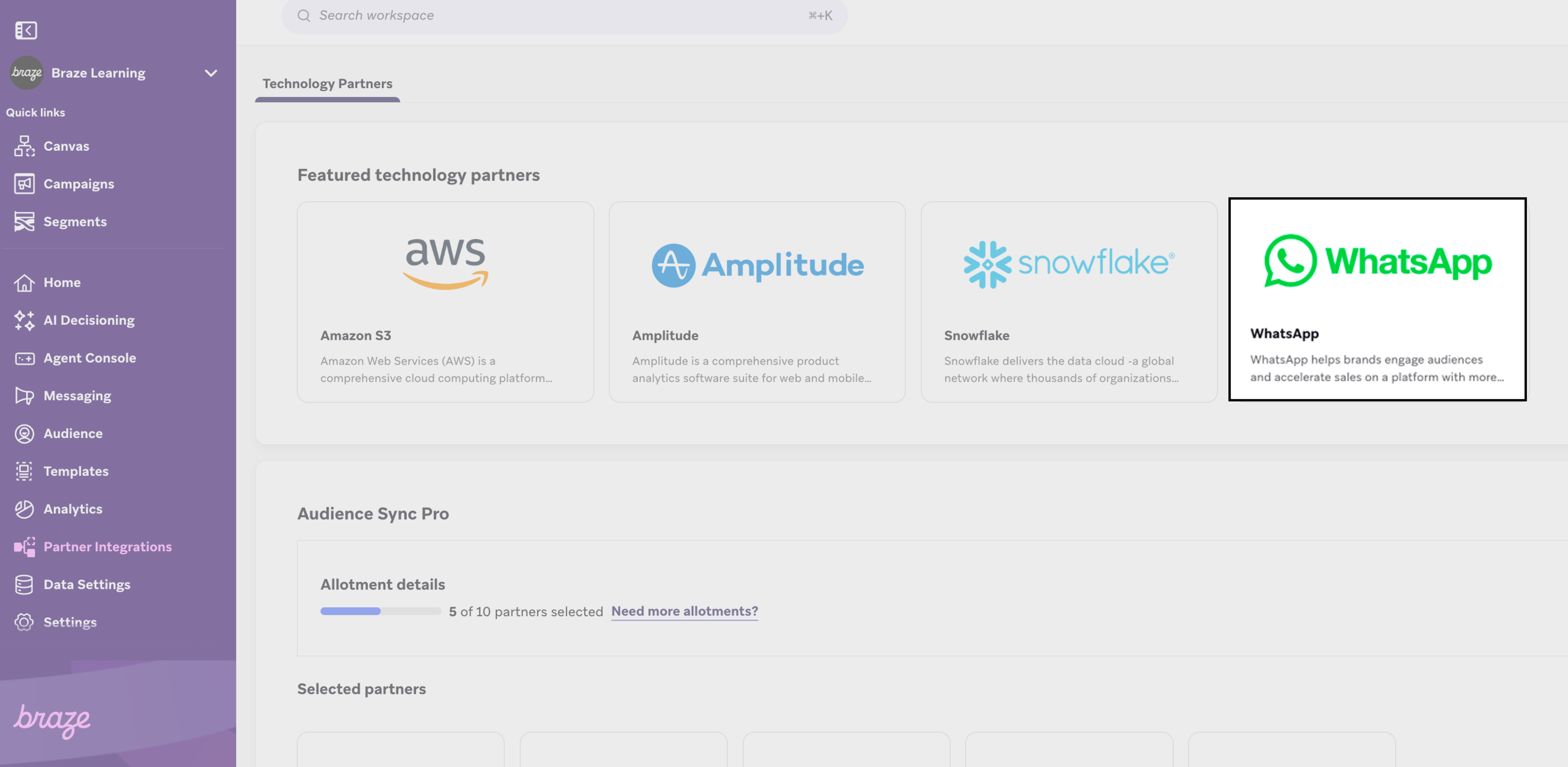Click the Amplitude card title text

click(665, 335)
